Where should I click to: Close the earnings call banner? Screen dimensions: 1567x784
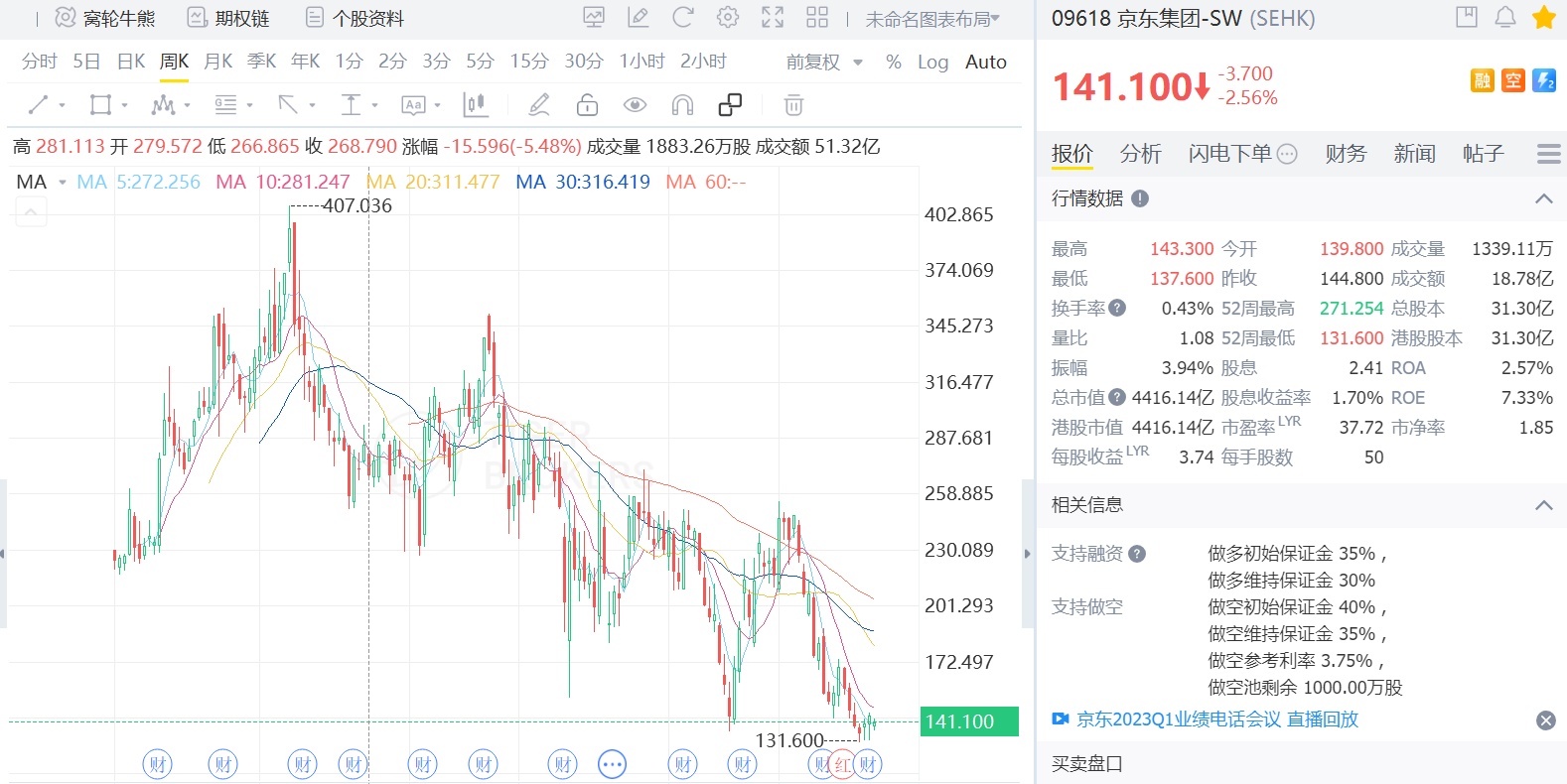point(1545,720)
